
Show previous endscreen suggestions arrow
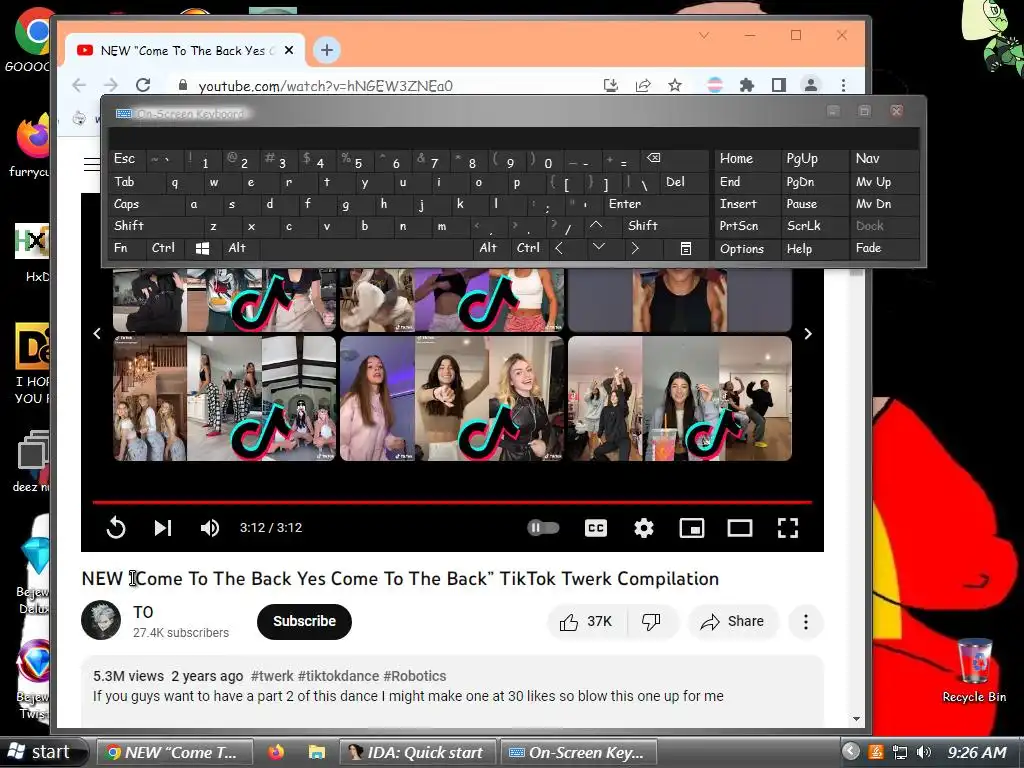tap(97, 334)
